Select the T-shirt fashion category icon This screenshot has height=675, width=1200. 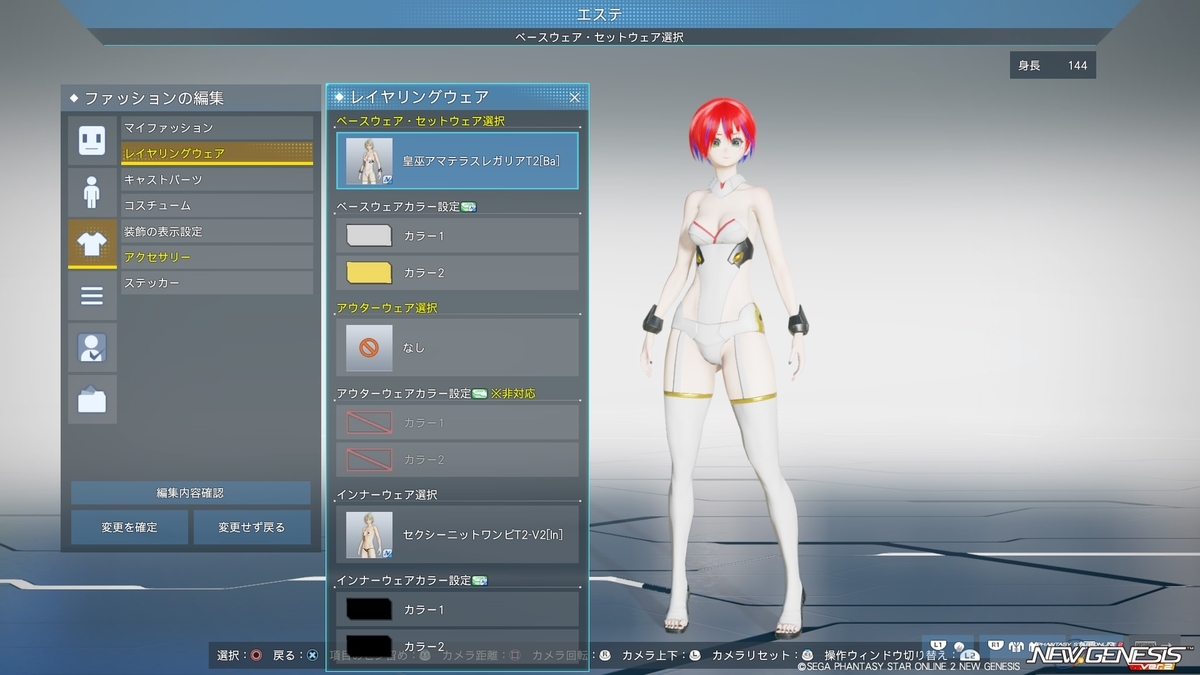pos(92,244)
